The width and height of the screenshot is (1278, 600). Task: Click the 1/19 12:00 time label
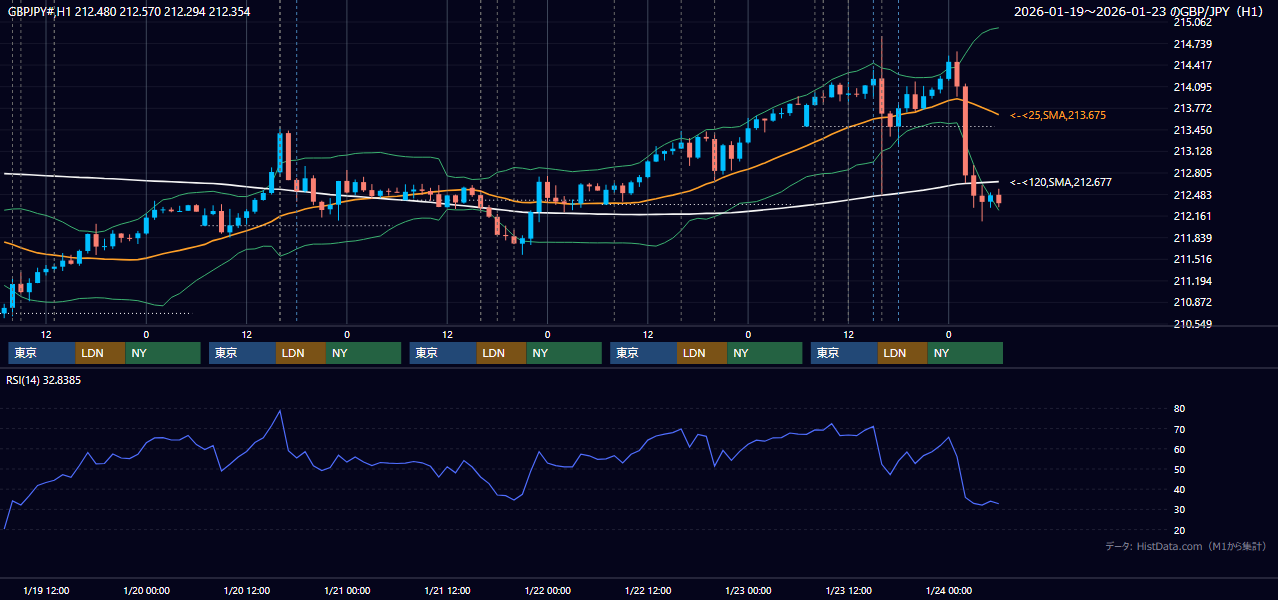pos(46,591)
